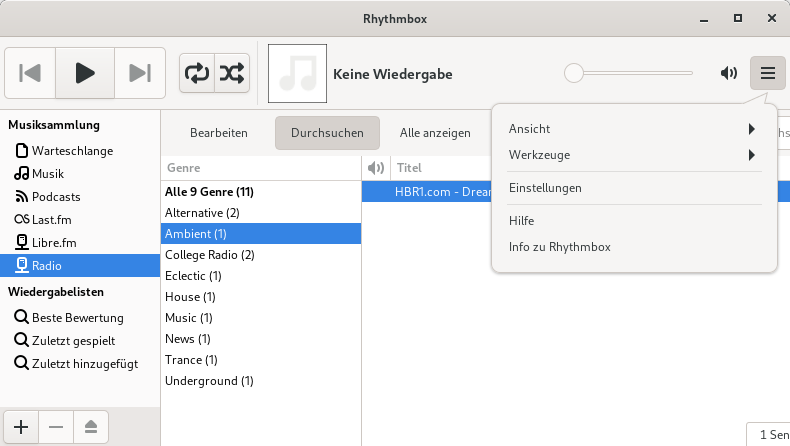Select the College Radio (2) genre
The height and width of the screenshot is (446, 790).
261,254
